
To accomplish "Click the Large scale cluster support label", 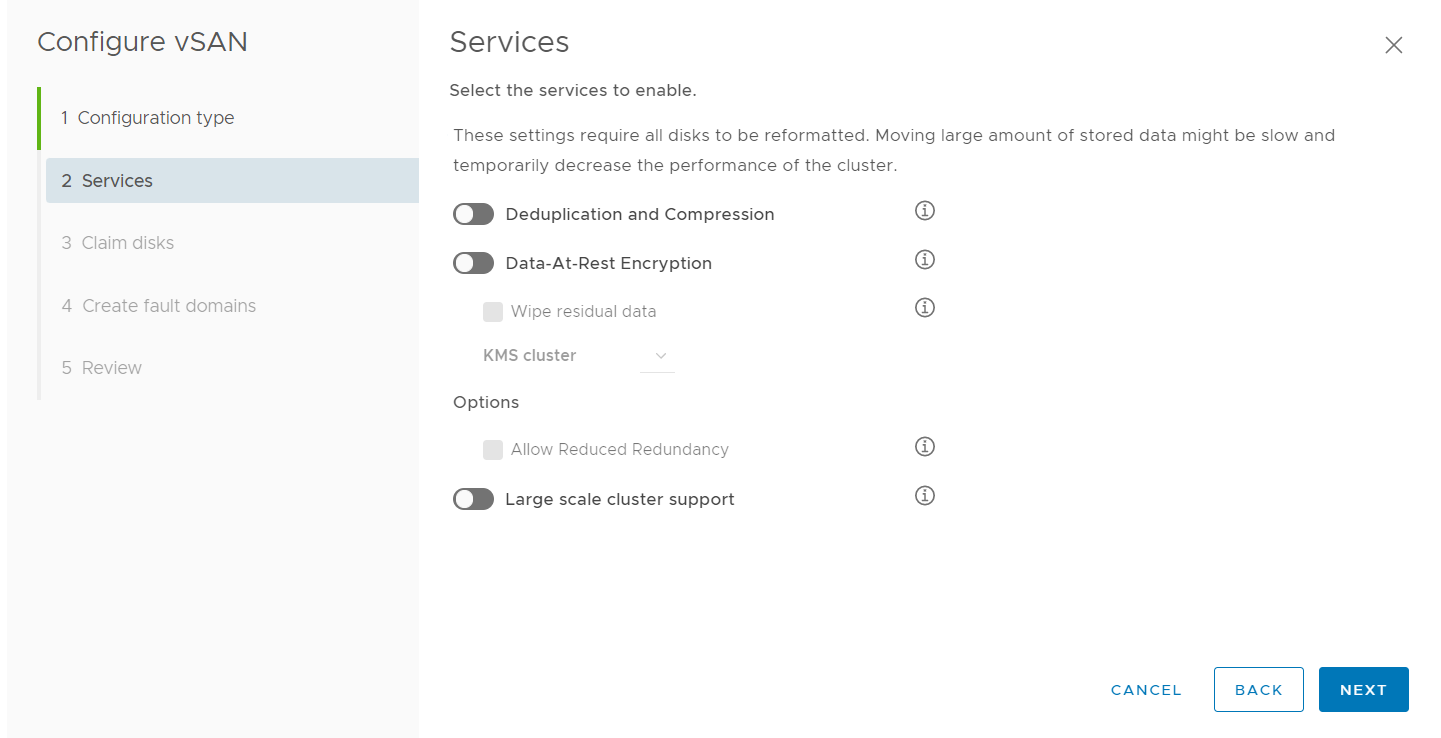I will point(620,499).
